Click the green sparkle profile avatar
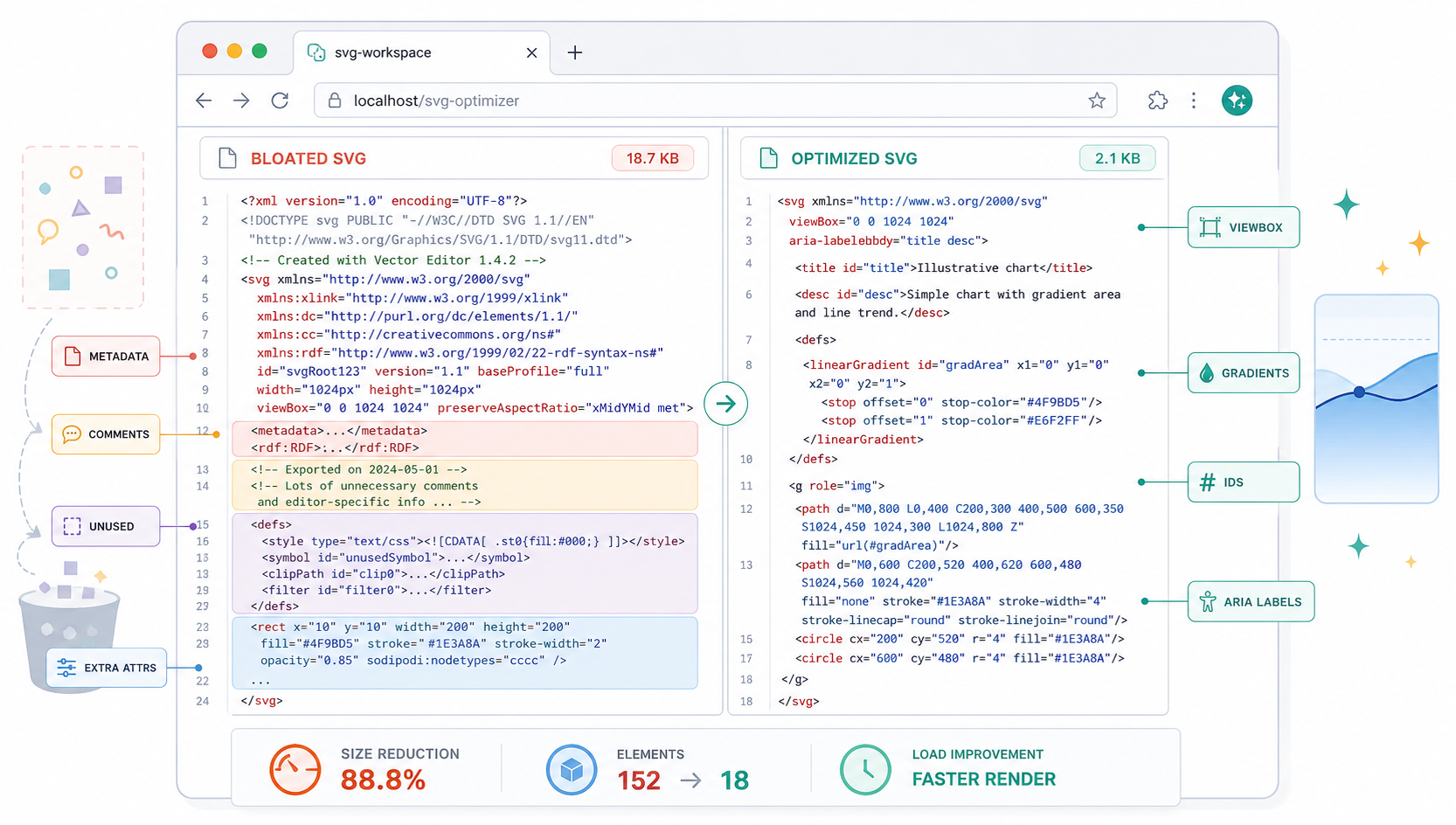This screenshot has width=1456, height=825. point(1237,101)
